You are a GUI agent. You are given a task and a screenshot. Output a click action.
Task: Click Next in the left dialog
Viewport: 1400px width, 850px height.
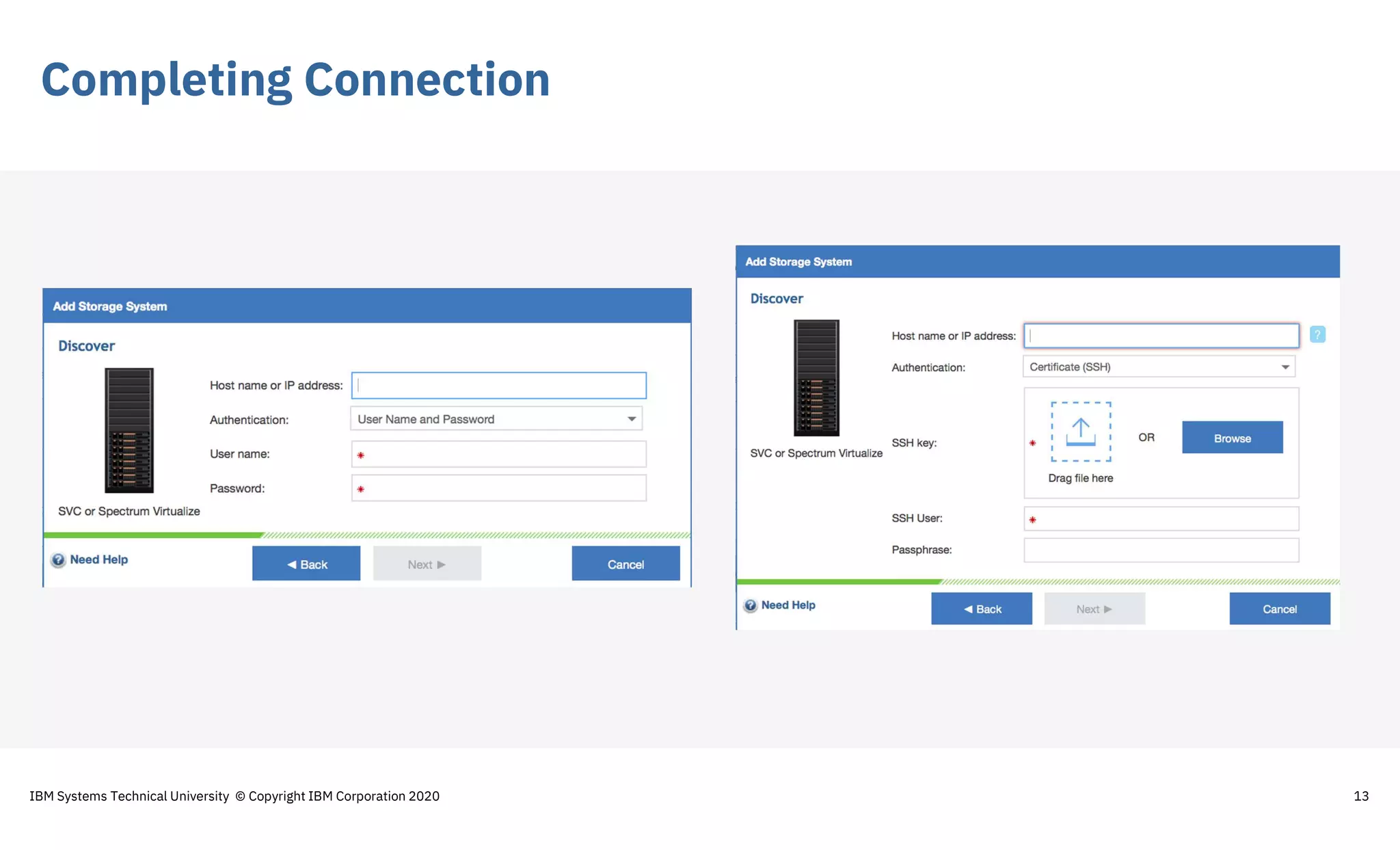(x=427, y=563)
